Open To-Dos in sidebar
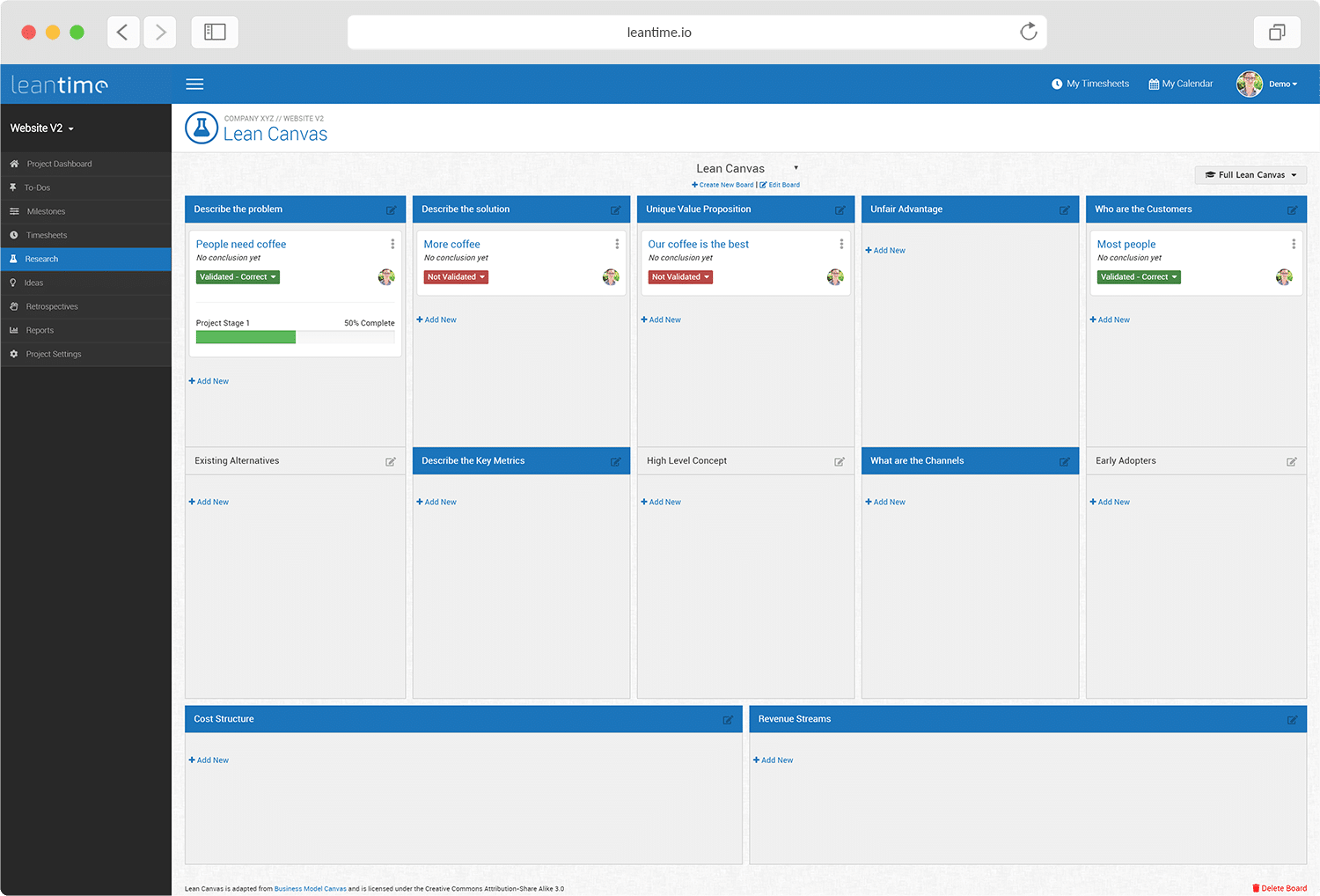Image resolution: width=1320 pixels, height=896 pixels. click(x=85, y=187)
